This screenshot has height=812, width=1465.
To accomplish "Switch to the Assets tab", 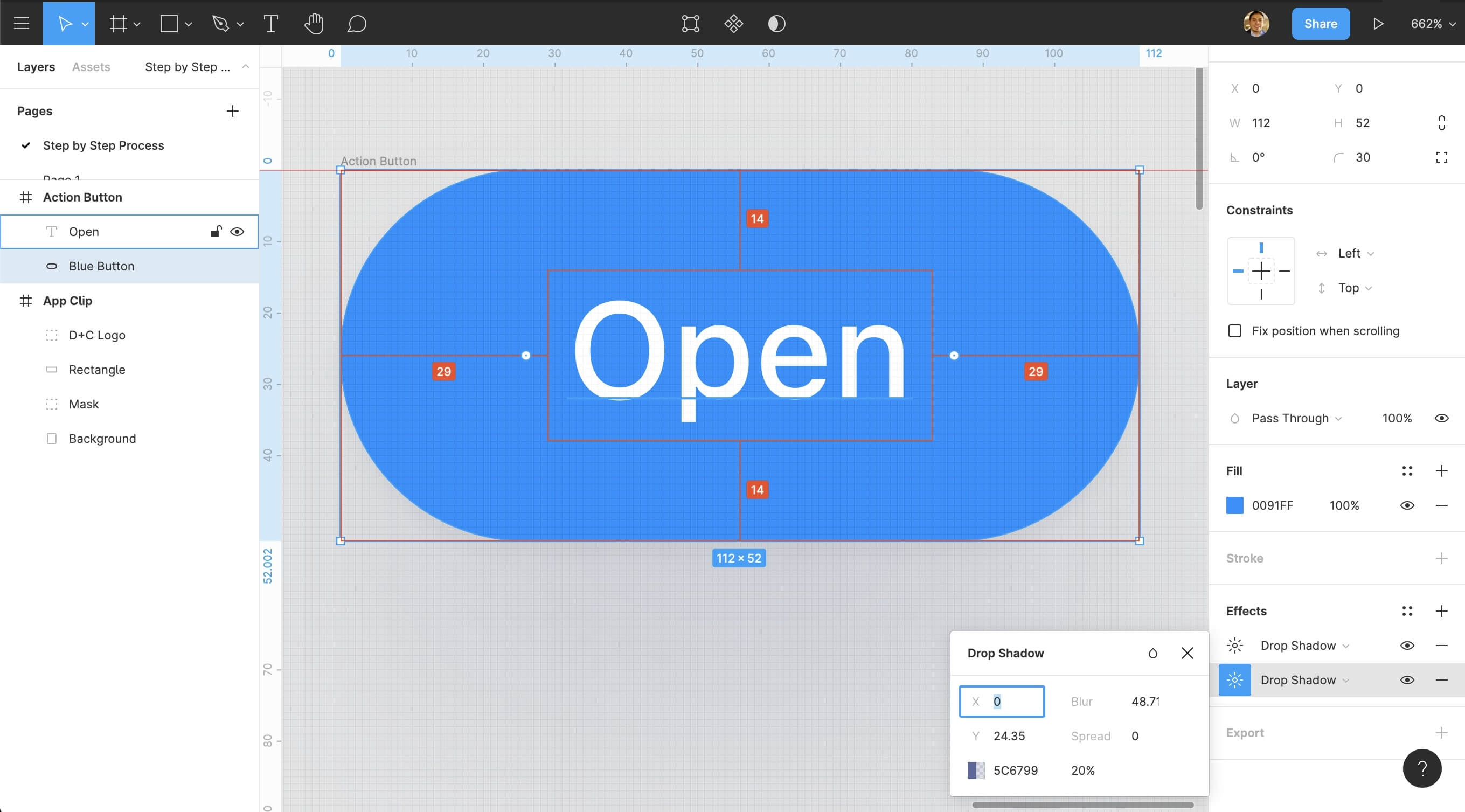I will [91, 66].
